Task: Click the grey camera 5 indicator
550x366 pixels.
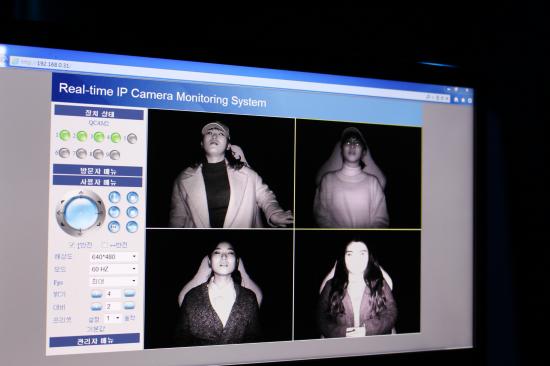Action: pyautogui.click(x=132, y=139)
